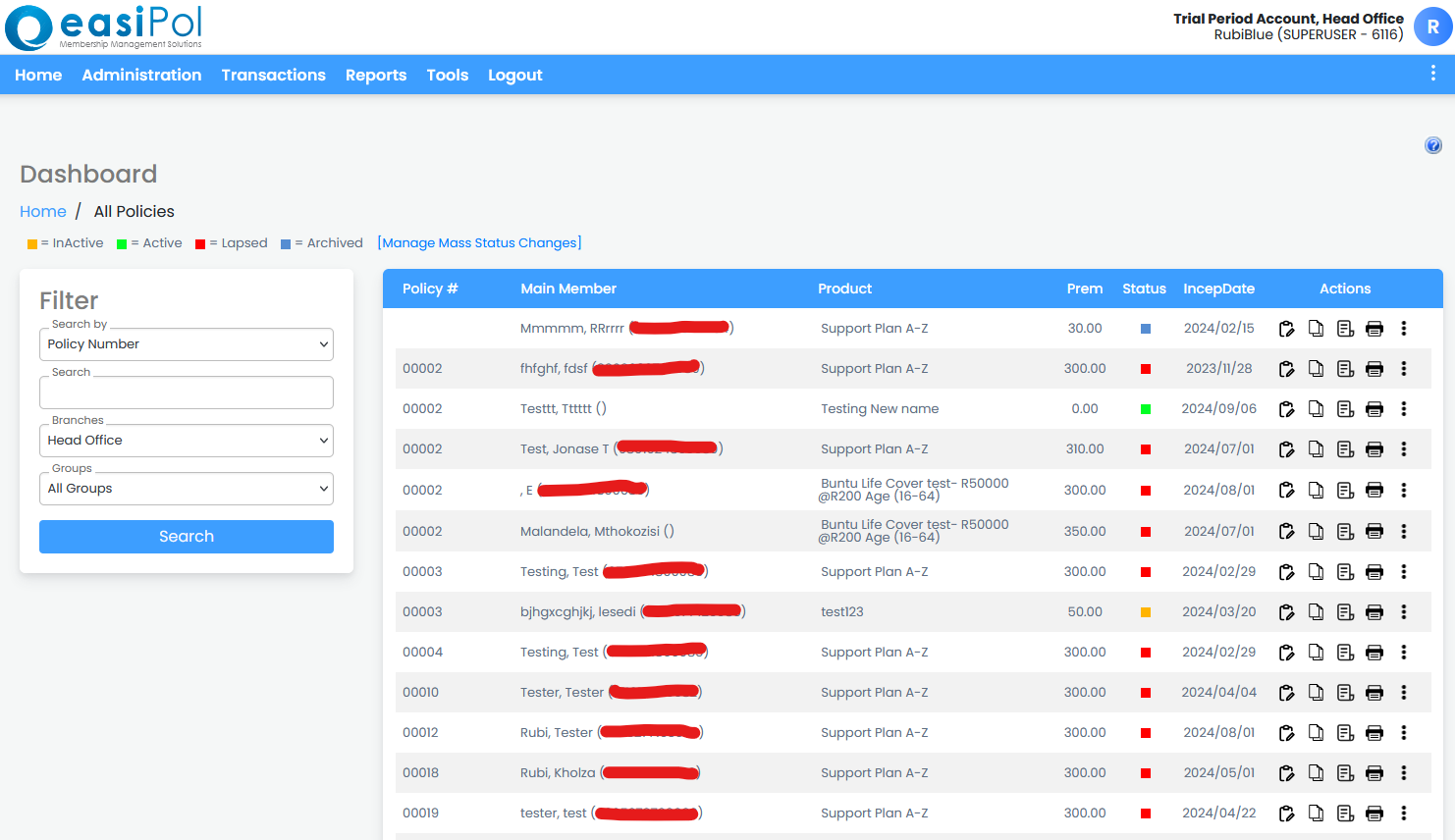Click the duplicate documents icon for fhfghf, fdsf

(x=1316, y=368)
